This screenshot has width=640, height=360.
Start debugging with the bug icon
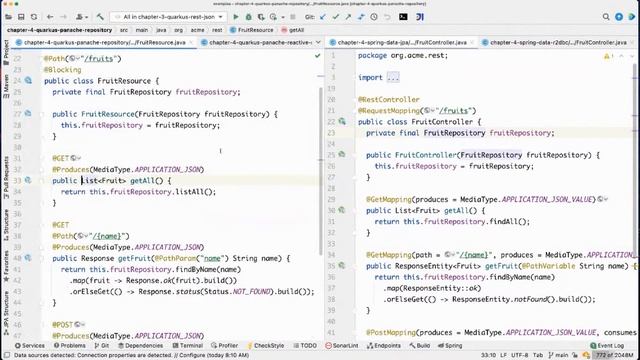[248, 17]
